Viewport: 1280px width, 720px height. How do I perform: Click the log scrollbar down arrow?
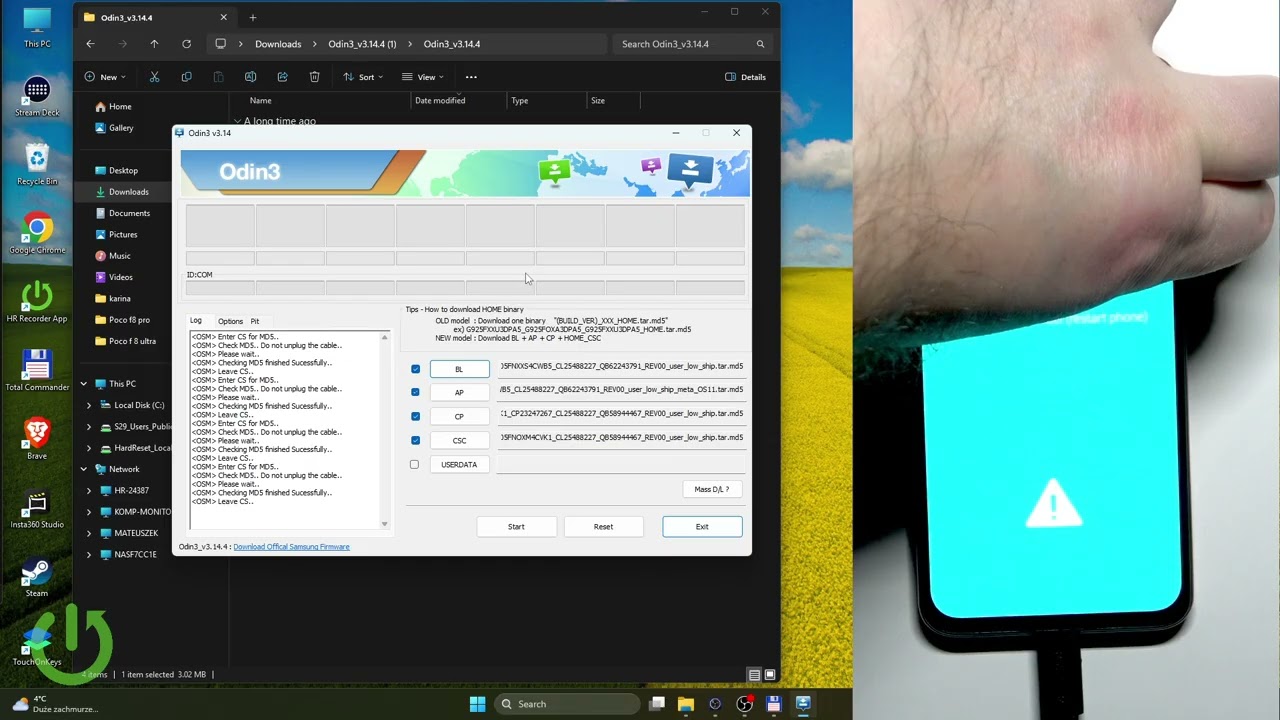[384, 523]
